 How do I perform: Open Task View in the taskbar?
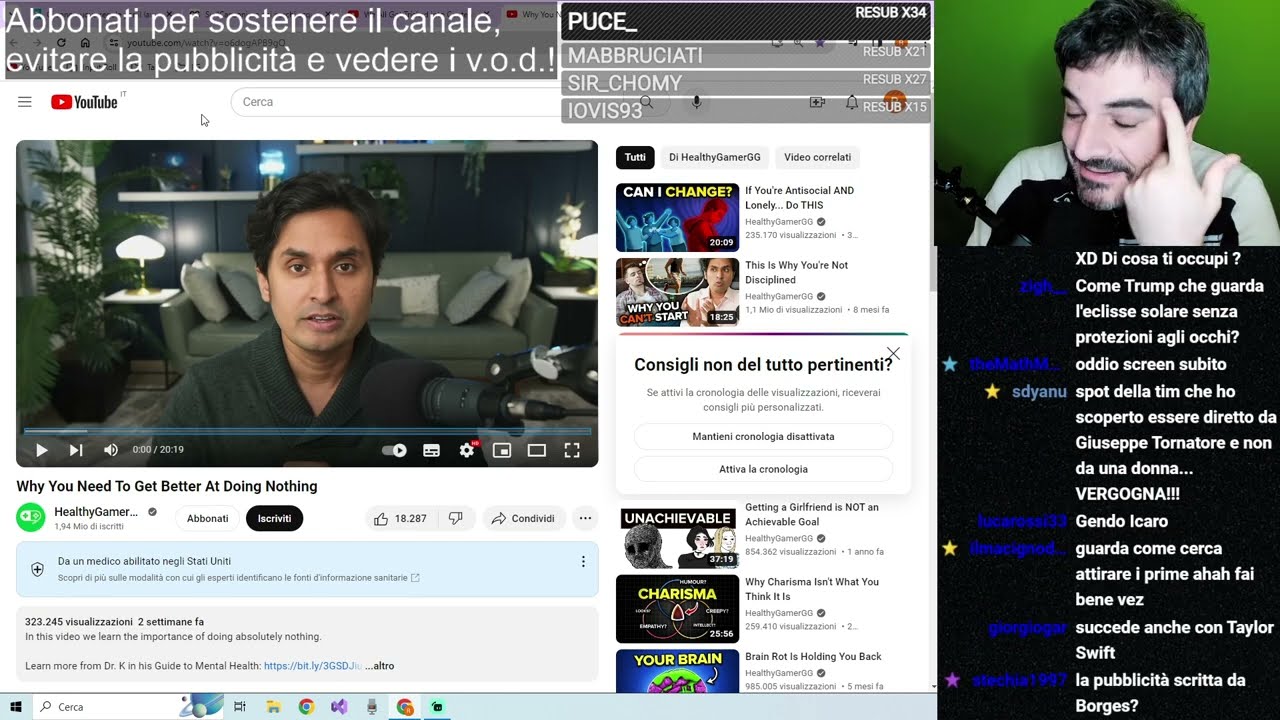click(x=240, y=706)
